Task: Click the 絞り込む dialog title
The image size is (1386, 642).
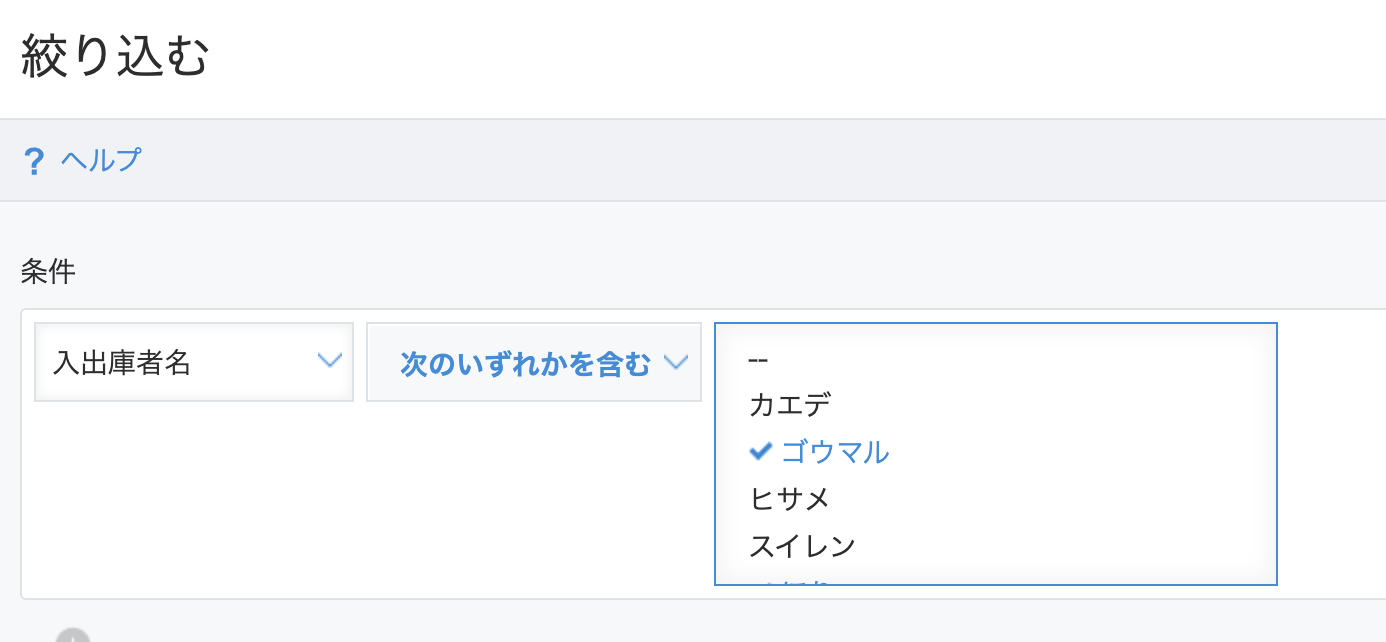Action: pos(115,55)
